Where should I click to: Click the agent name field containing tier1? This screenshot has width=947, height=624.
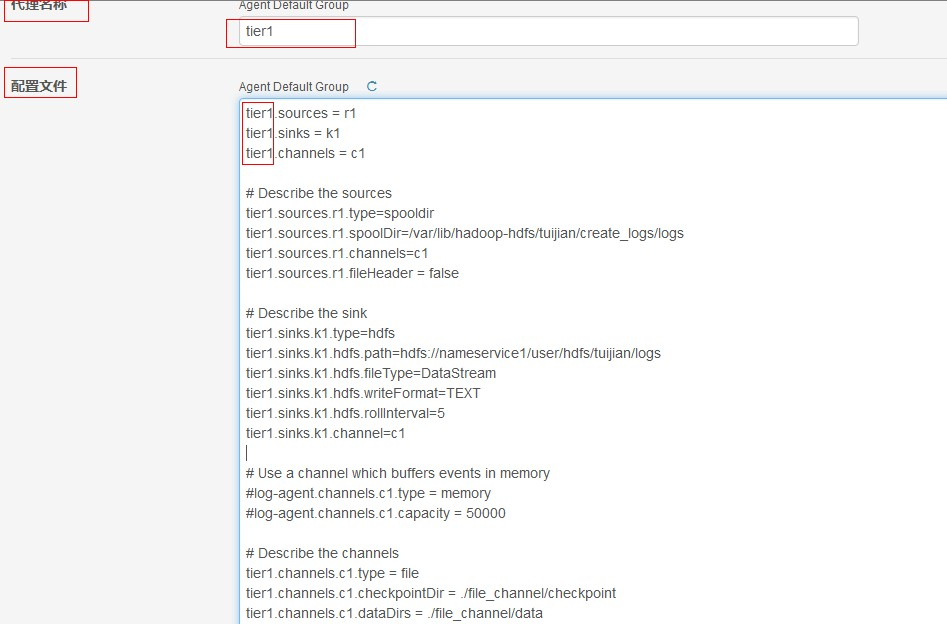tap(548, 31)
